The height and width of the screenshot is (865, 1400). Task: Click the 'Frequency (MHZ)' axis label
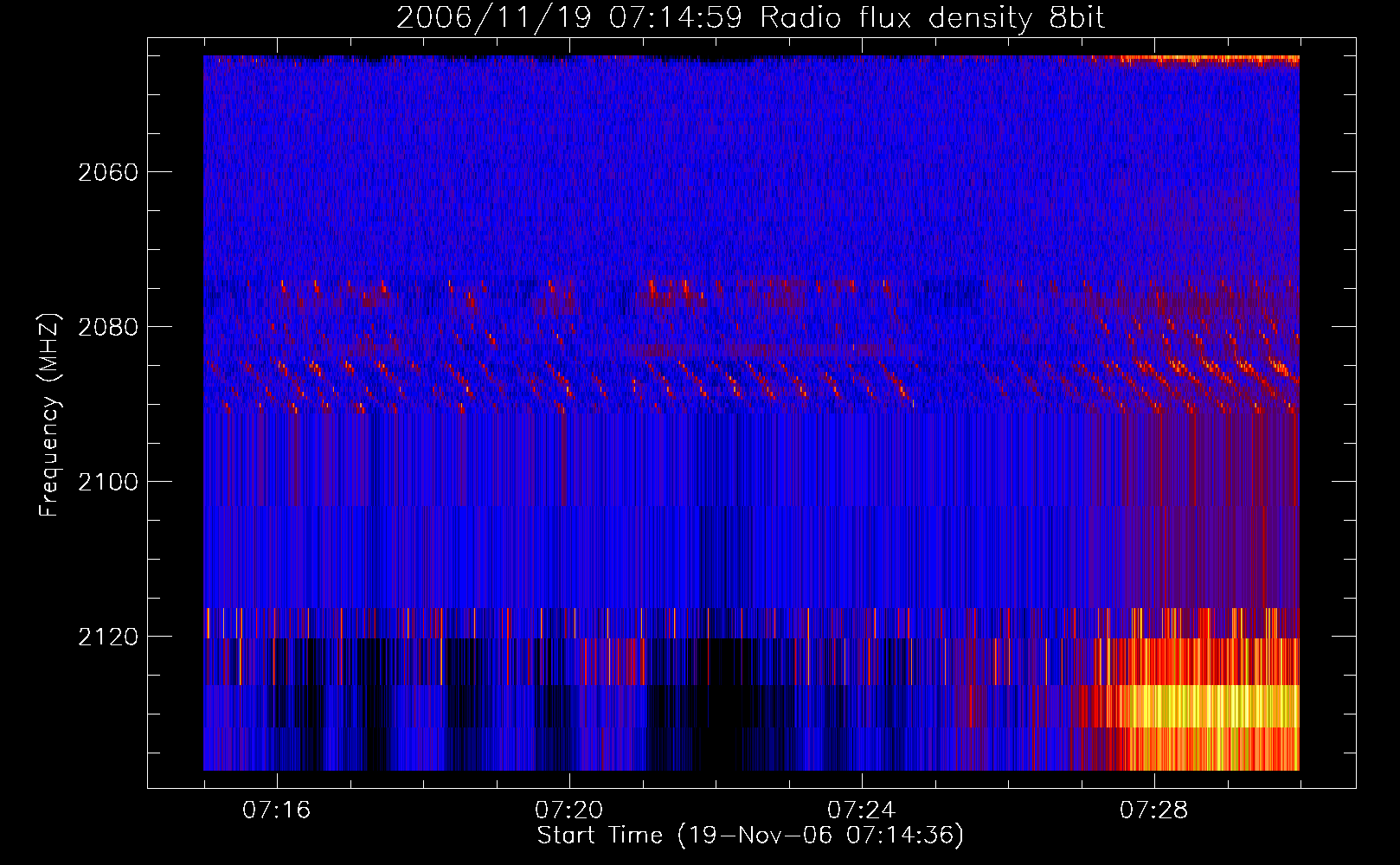coord(49,415)
